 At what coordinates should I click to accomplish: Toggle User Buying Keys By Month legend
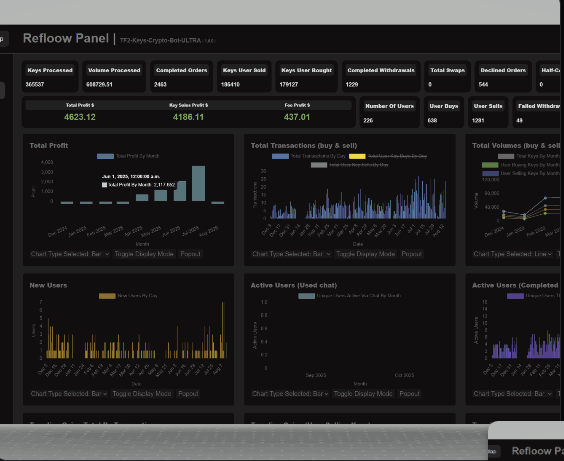pos(521,165)
